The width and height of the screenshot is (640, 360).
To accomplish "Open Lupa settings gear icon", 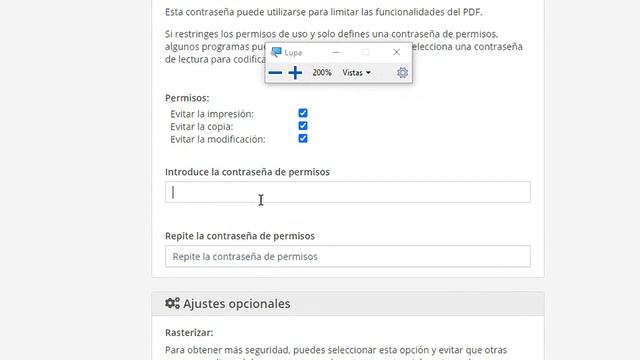I will tap(402, 73).
